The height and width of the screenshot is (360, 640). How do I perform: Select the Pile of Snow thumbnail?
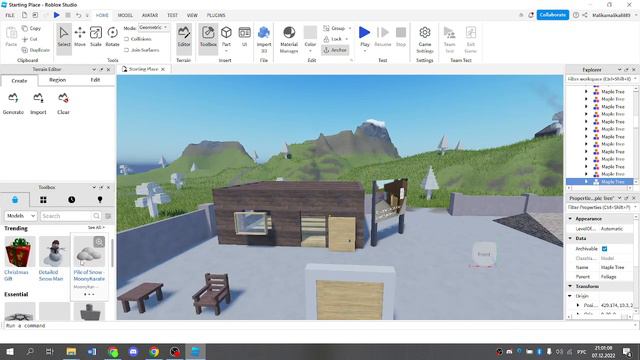pos(89,252)
